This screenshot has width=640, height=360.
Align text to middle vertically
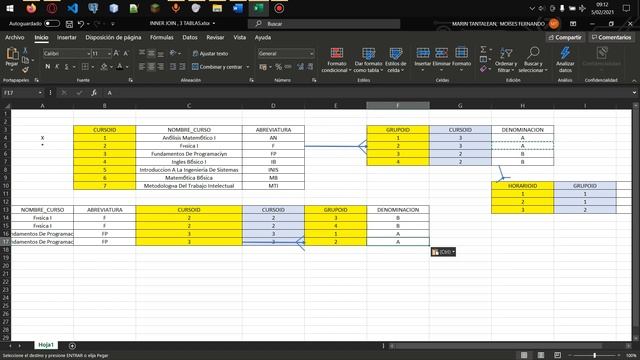151,53
